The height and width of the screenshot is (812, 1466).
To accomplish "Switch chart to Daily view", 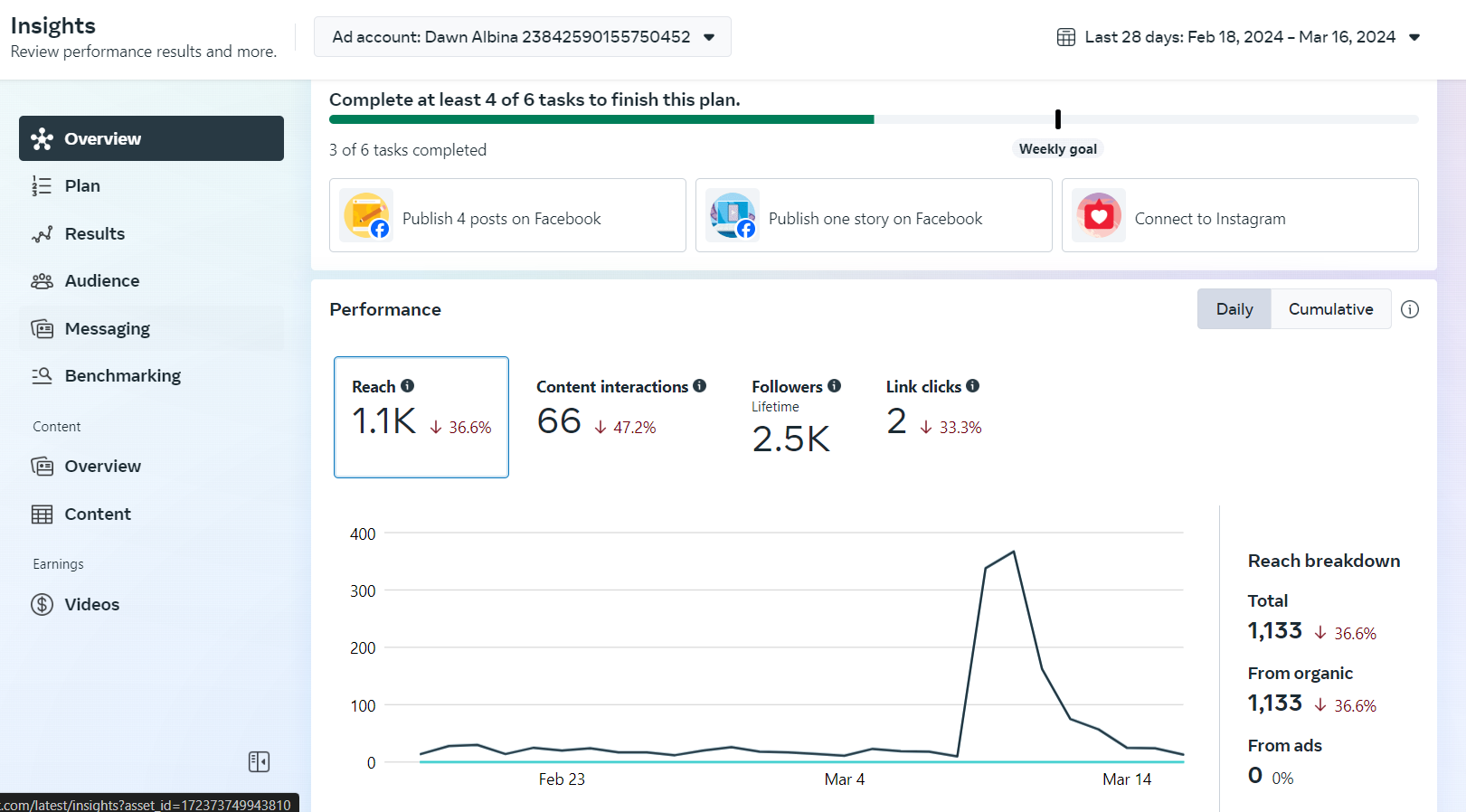I will pyautogui.click(x=1234, y=309).
